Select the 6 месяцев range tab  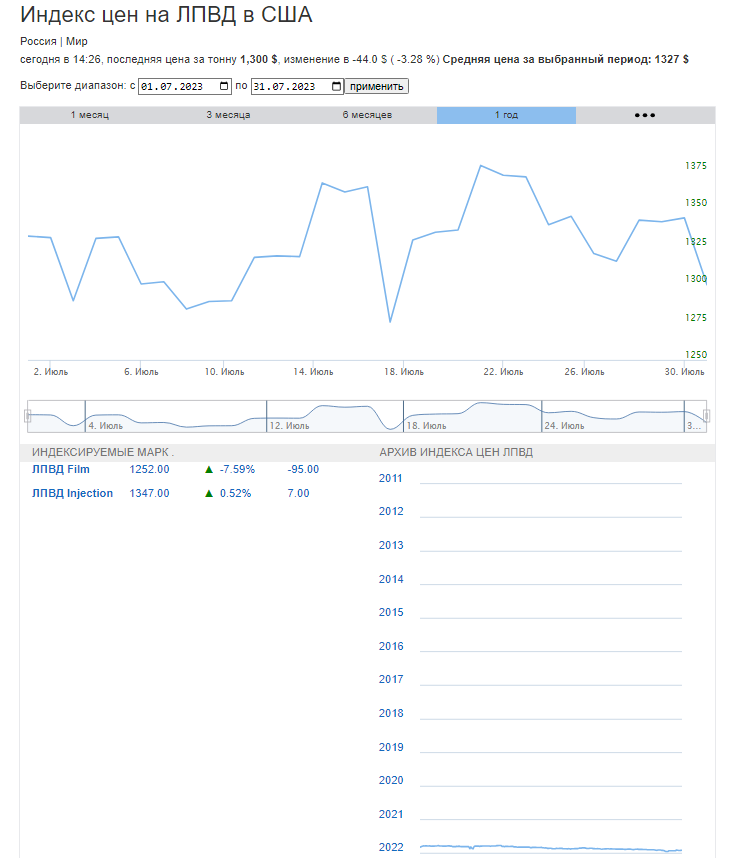pyautogui.click(x=367, y=115)
